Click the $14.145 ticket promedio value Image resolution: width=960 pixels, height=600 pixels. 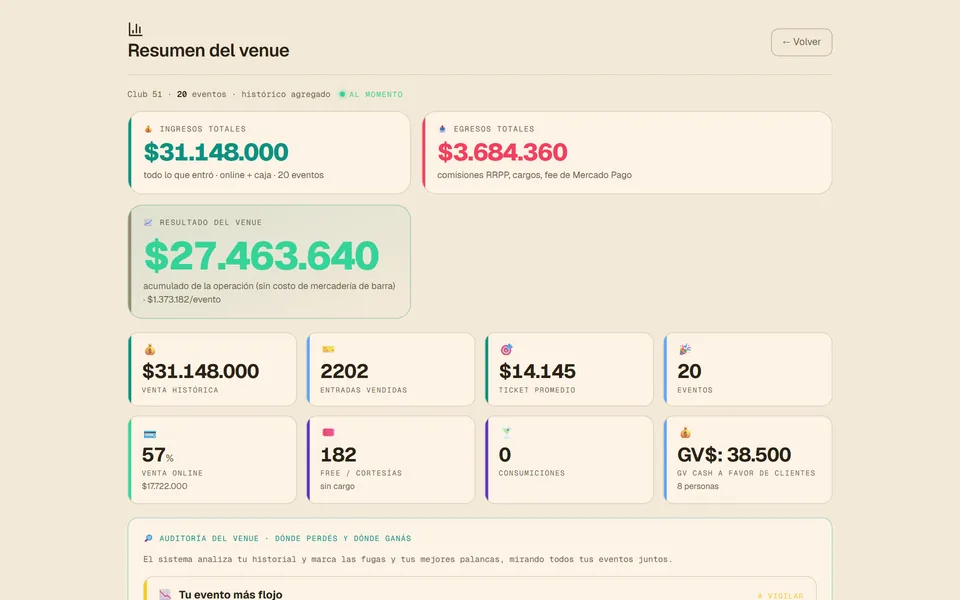click(x=538, y=371)
